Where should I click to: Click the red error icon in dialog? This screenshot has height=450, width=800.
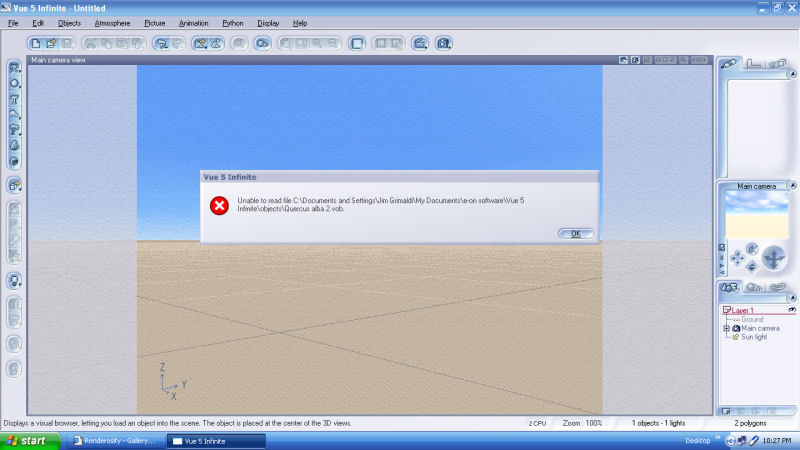click(x=219, y=206)
